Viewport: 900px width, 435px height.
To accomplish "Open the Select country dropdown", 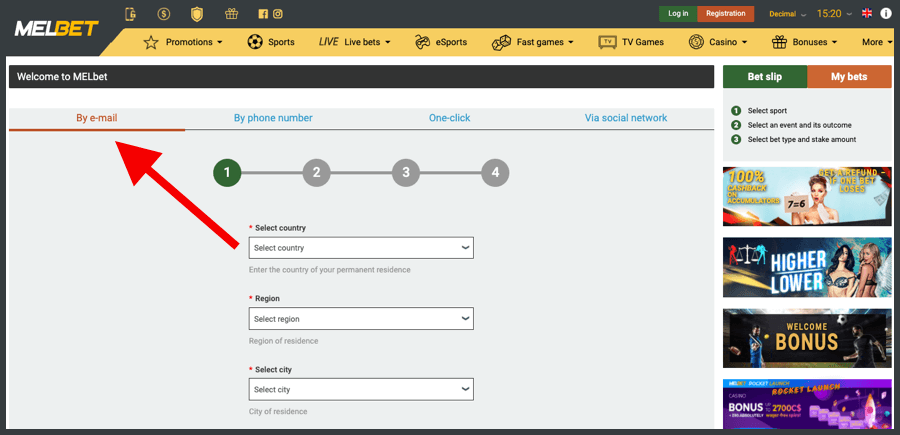I will coord(361,248).
